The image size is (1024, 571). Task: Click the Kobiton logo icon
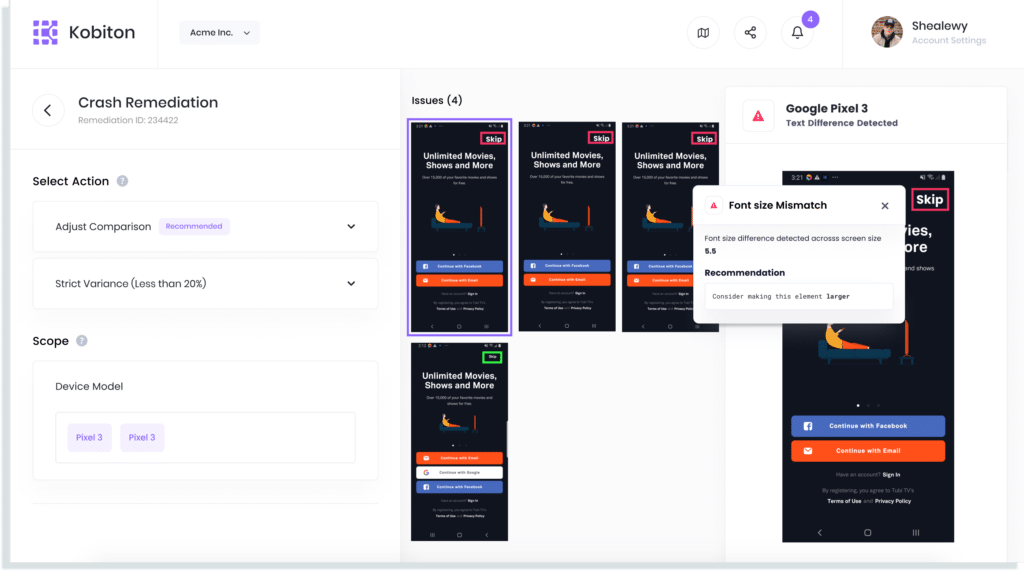(45, 33)
